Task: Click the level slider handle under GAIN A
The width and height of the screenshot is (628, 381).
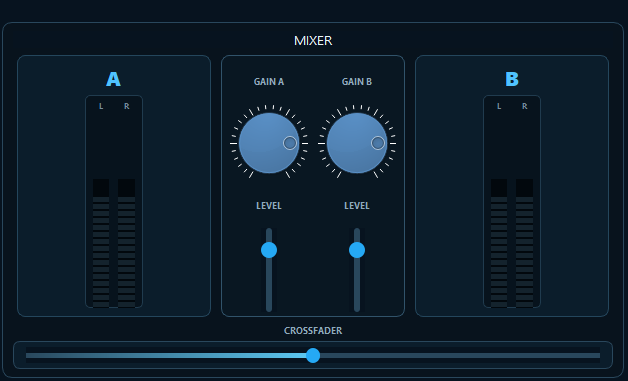Action: (x=269, y=250)
